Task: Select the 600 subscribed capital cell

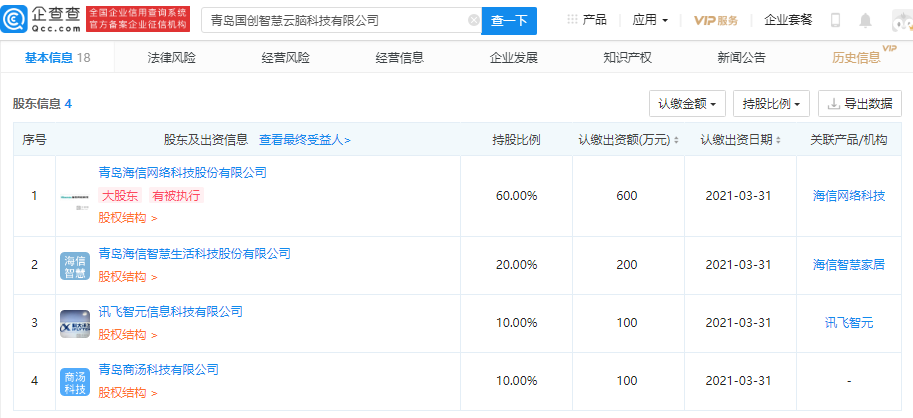Action: [627, 196]
